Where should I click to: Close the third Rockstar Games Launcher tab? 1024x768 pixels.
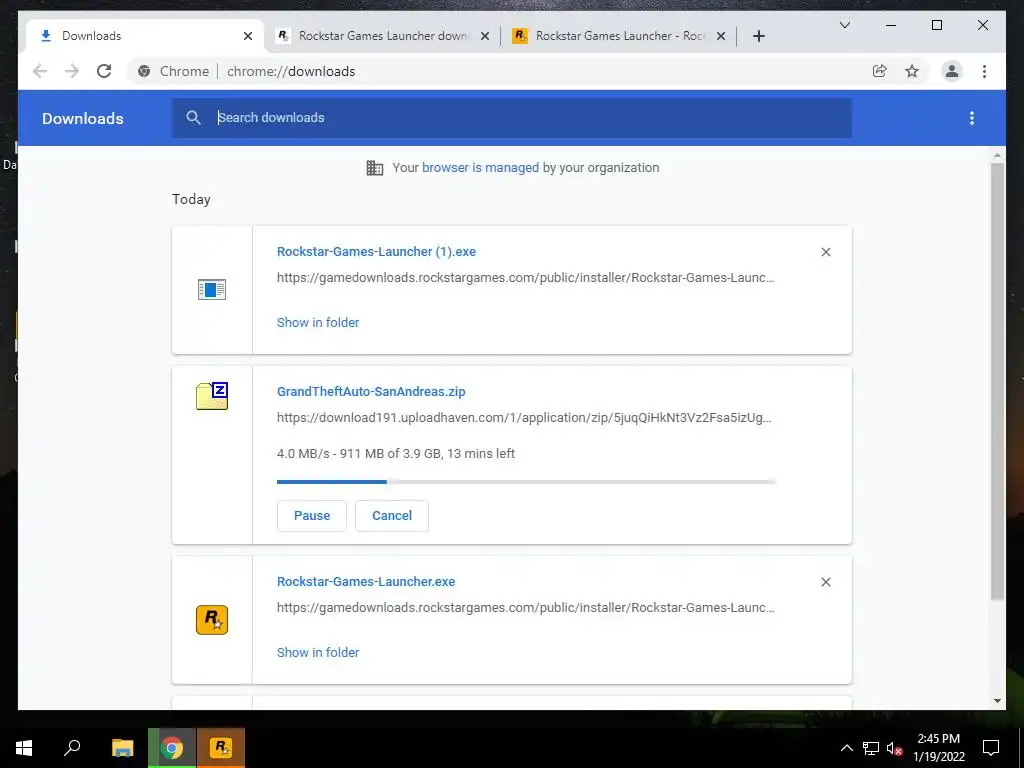(x=720, y=36)
